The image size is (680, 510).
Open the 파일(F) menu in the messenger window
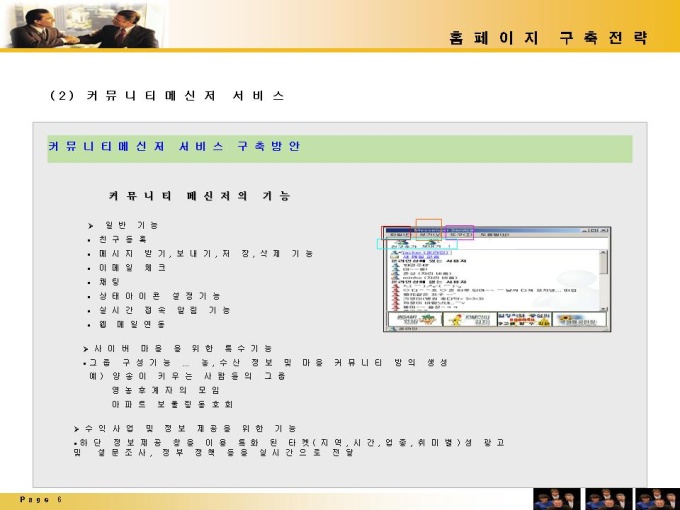(400, 235)
